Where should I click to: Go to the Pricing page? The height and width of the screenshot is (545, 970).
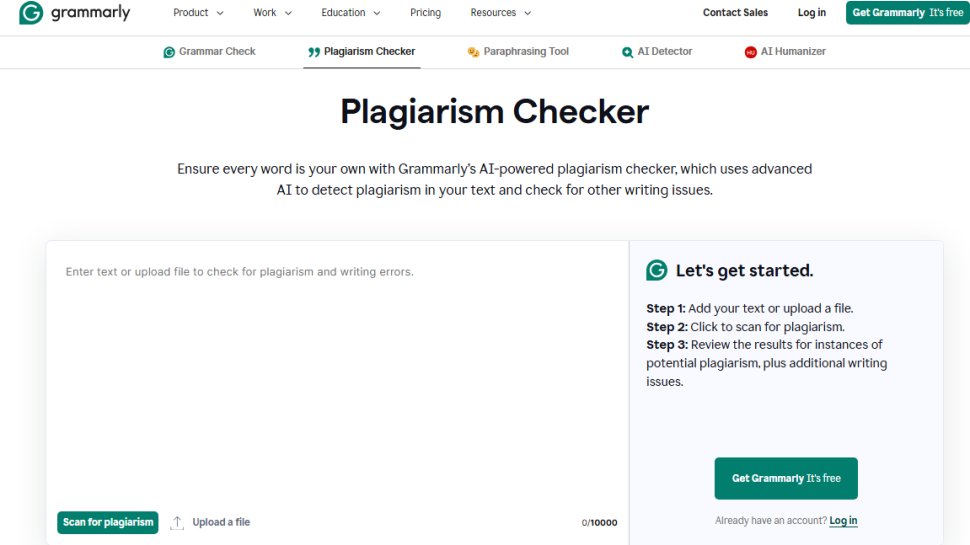(425, 13)
